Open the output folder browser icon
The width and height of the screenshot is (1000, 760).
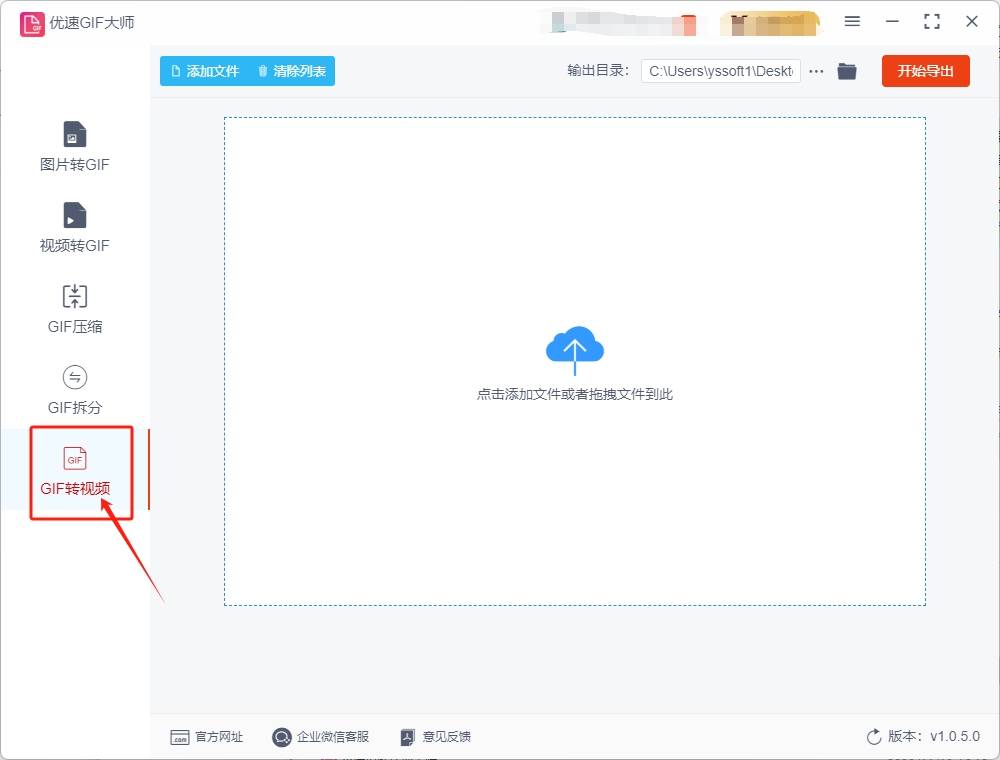click(x=847, y=71)
